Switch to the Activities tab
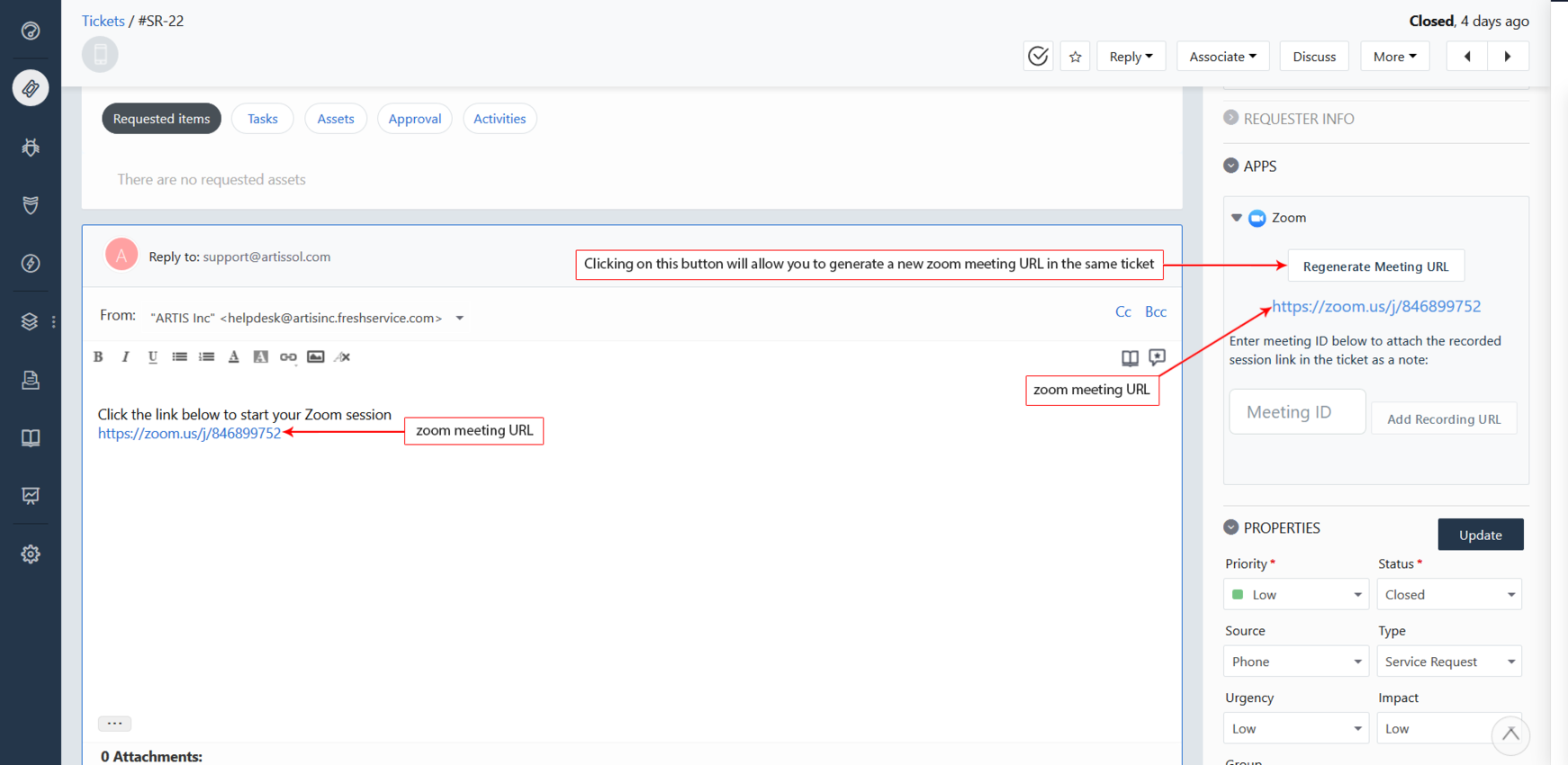 500,119
